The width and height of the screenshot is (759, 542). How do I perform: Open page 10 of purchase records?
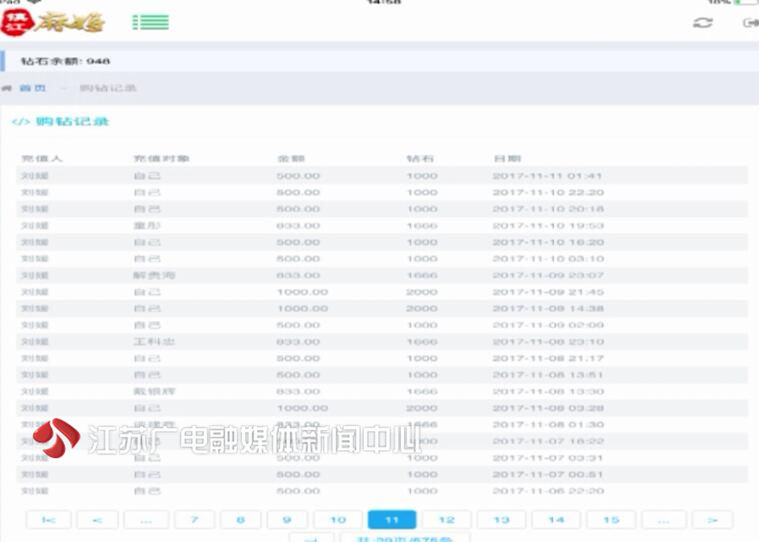pyautogui.click(x=338, y=520)
